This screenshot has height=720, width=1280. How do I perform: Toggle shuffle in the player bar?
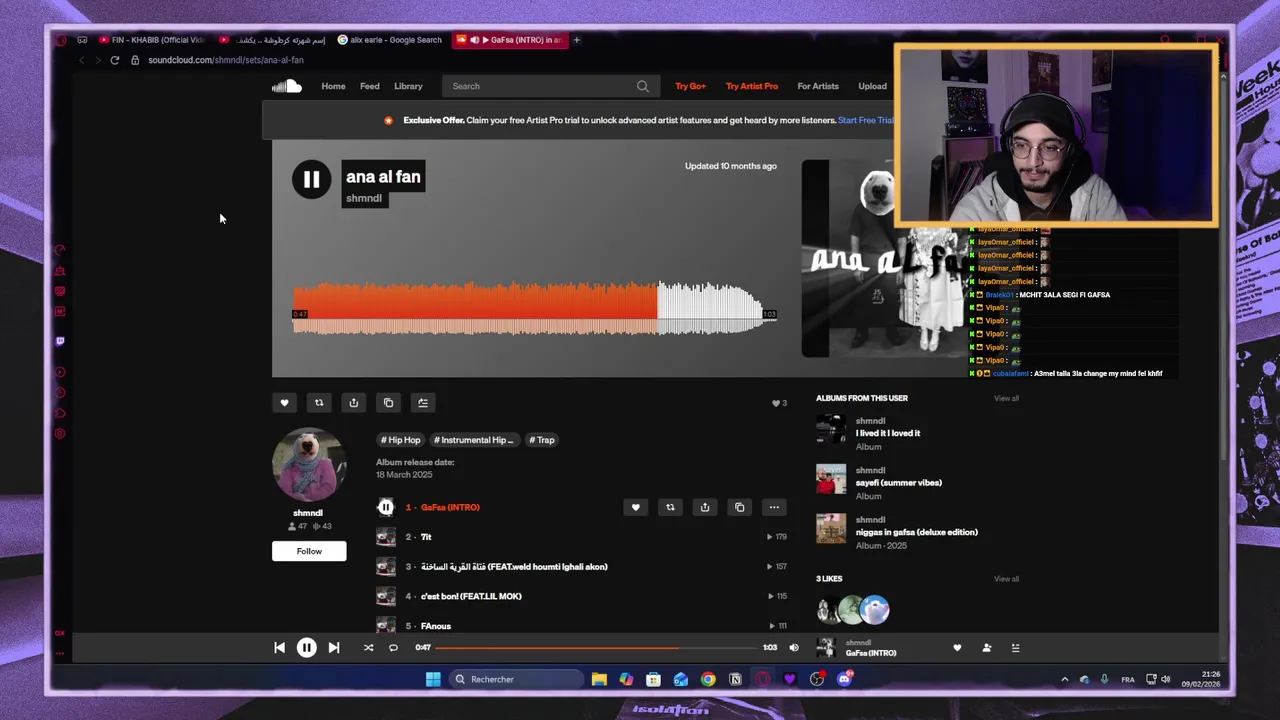pos(368,648)
